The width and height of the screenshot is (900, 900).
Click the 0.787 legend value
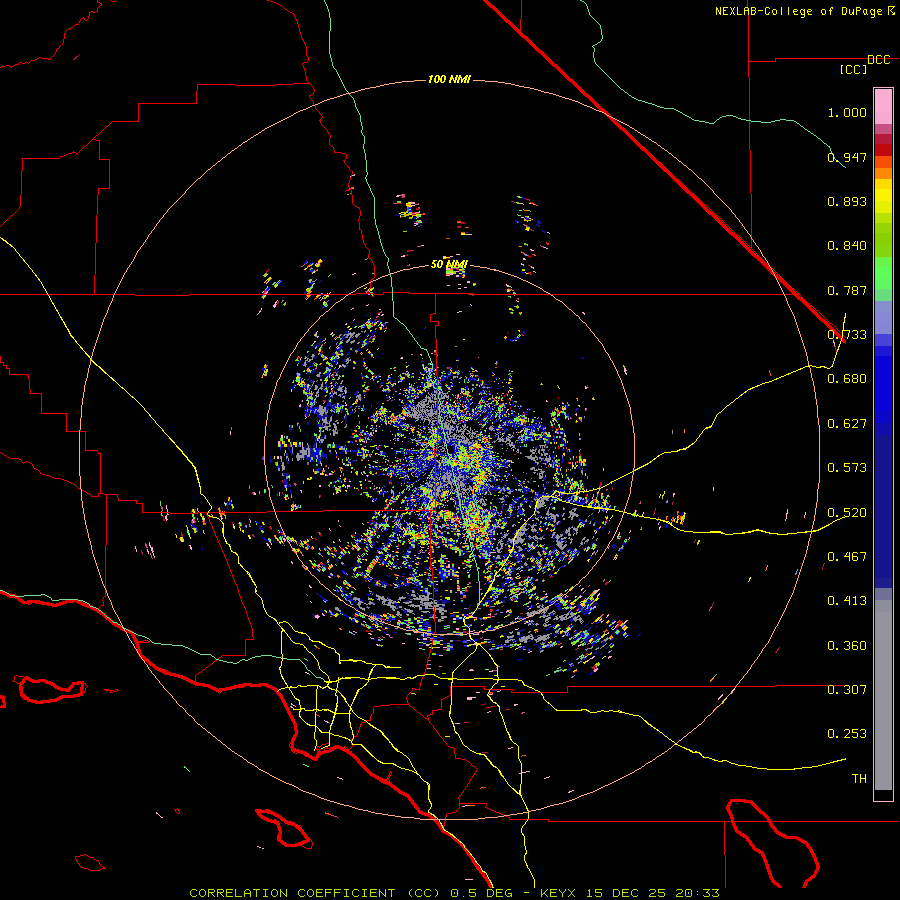point(847,290)
